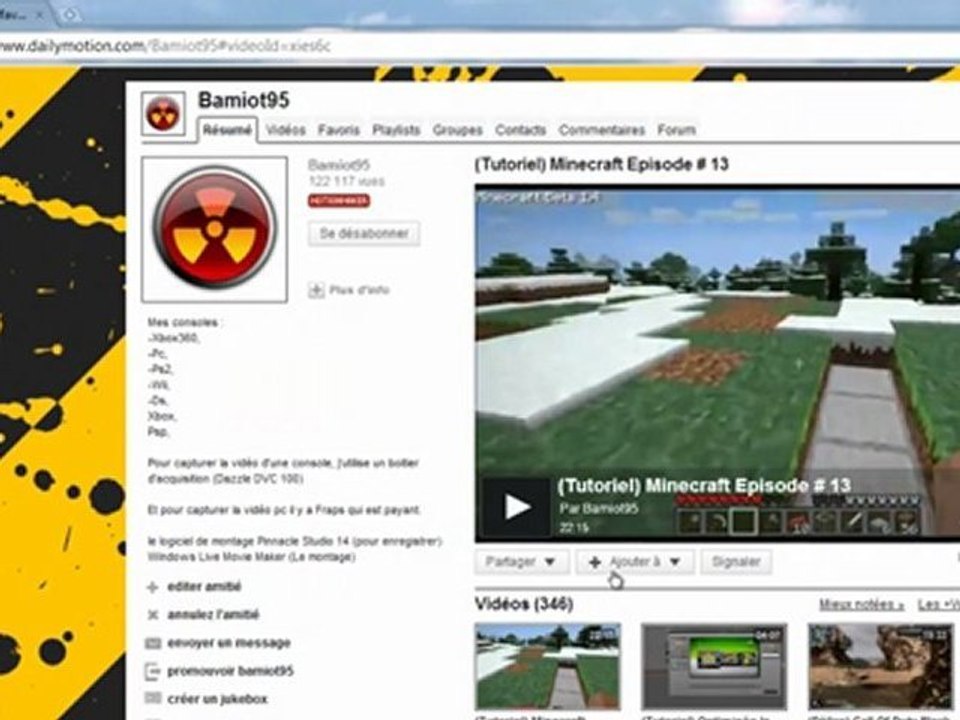
Task: Click the Par Bamiot95 overlay in the video
Action: click(599, 509)
